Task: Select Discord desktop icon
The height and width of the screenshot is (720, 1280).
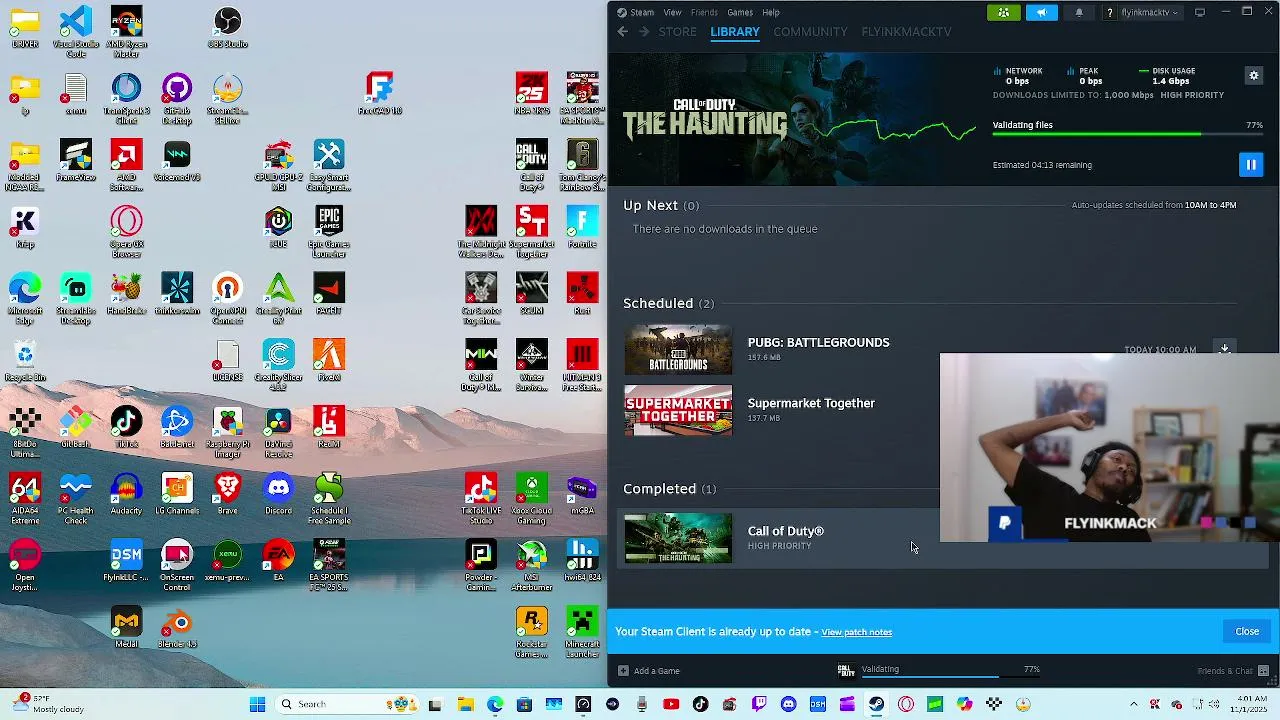Action: tap(278, 495)
